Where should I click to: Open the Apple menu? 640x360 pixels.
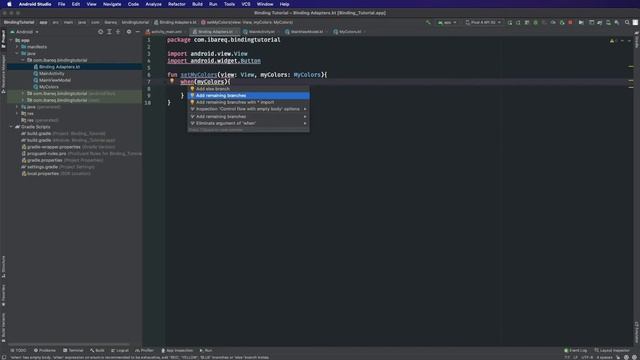pos(9,4)
